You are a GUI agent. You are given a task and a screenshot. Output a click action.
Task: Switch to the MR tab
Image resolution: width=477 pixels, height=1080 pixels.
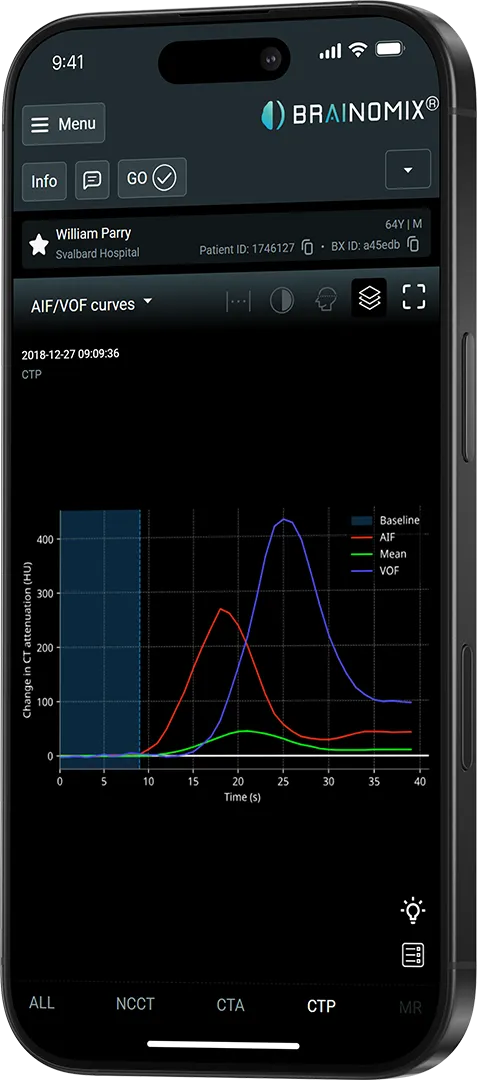[410, 1008]
